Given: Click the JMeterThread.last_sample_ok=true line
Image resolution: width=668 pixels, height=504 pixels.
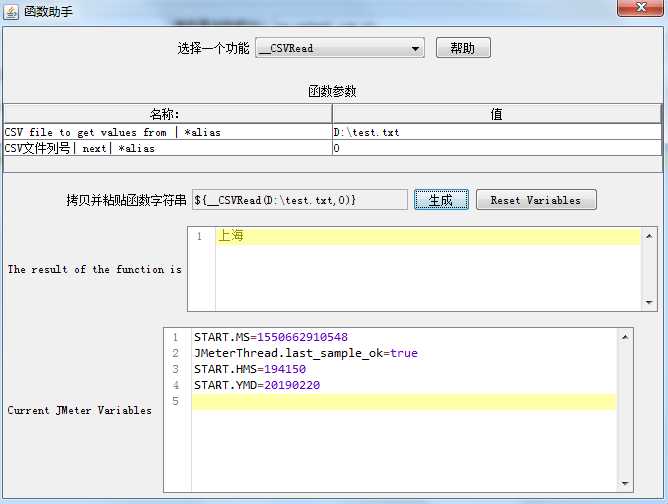Looking at the screenshot, I should point(306,353).
